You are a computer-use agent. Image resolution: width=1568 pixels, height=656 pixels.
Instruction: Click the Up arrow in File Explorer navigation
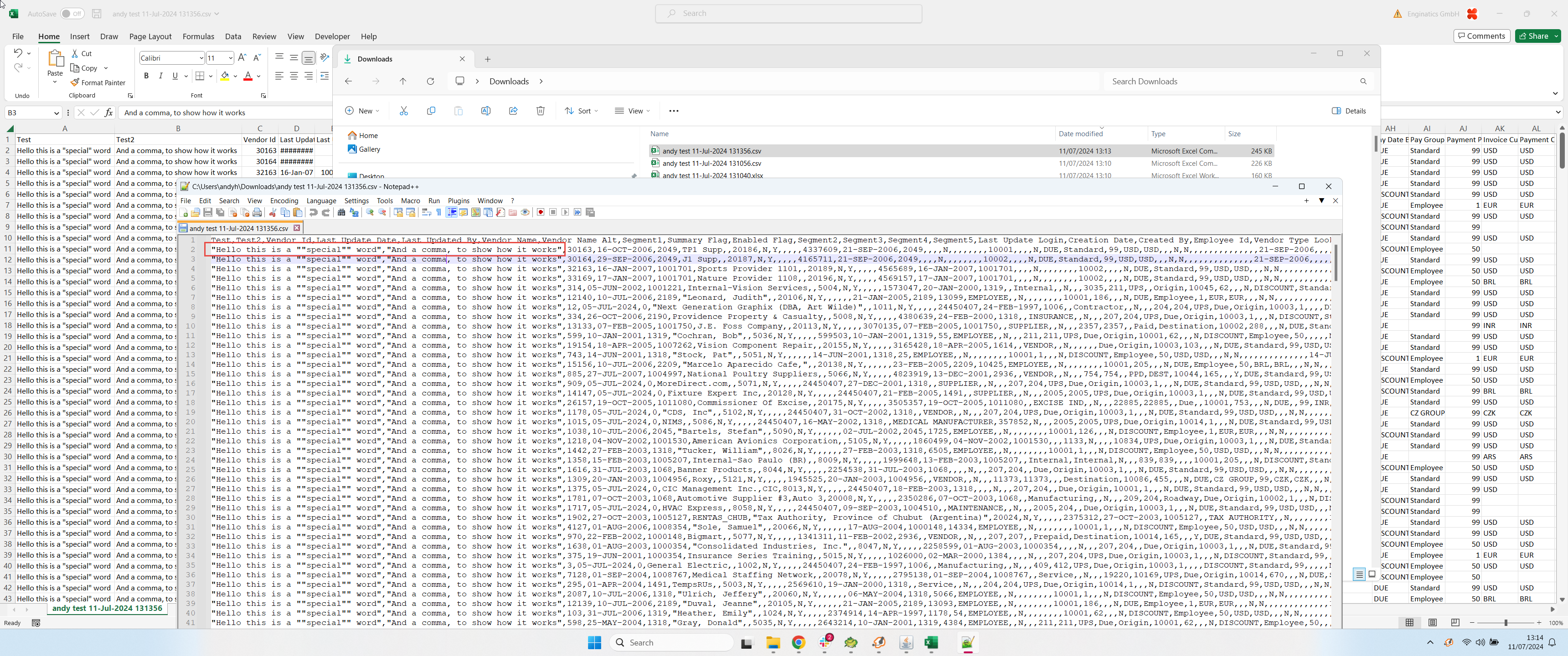(x=403, y=82)
